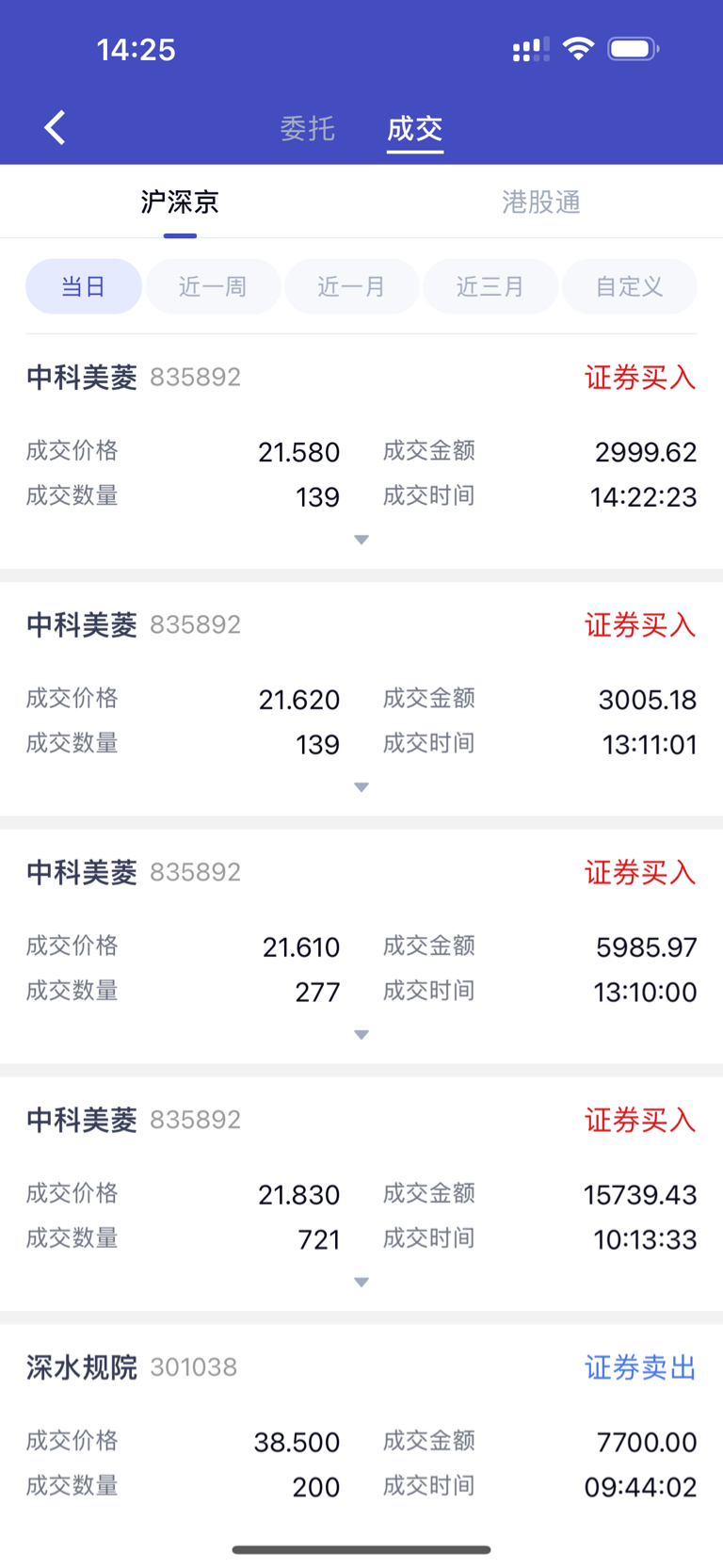Screen dimensions: 723x1568
Task: Choose the 自定义 custom date range
Action: pyautogui.click(x=630, y=286)
